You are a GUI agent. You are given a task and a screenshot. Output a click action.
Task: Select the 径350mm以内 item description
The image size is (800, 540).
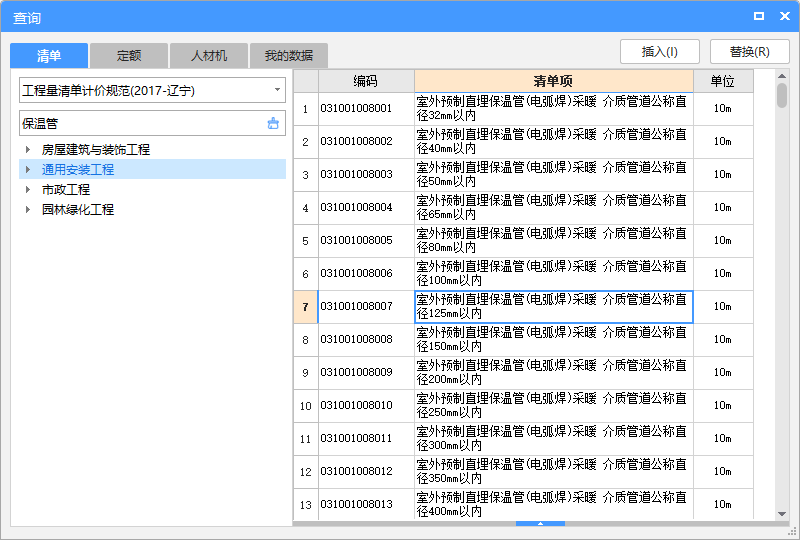(x=554, y=472)
